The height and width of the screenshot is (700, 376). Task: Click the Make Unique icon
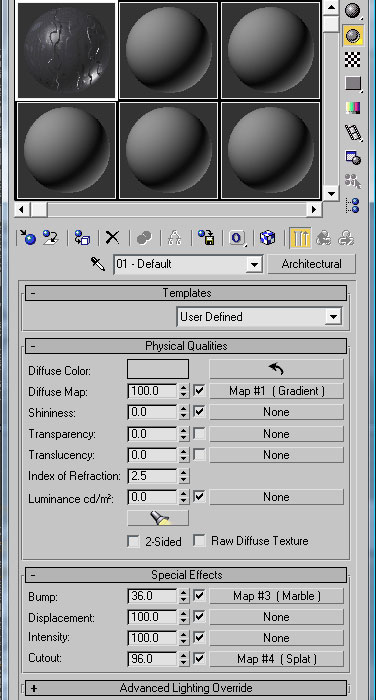[174, 238]
